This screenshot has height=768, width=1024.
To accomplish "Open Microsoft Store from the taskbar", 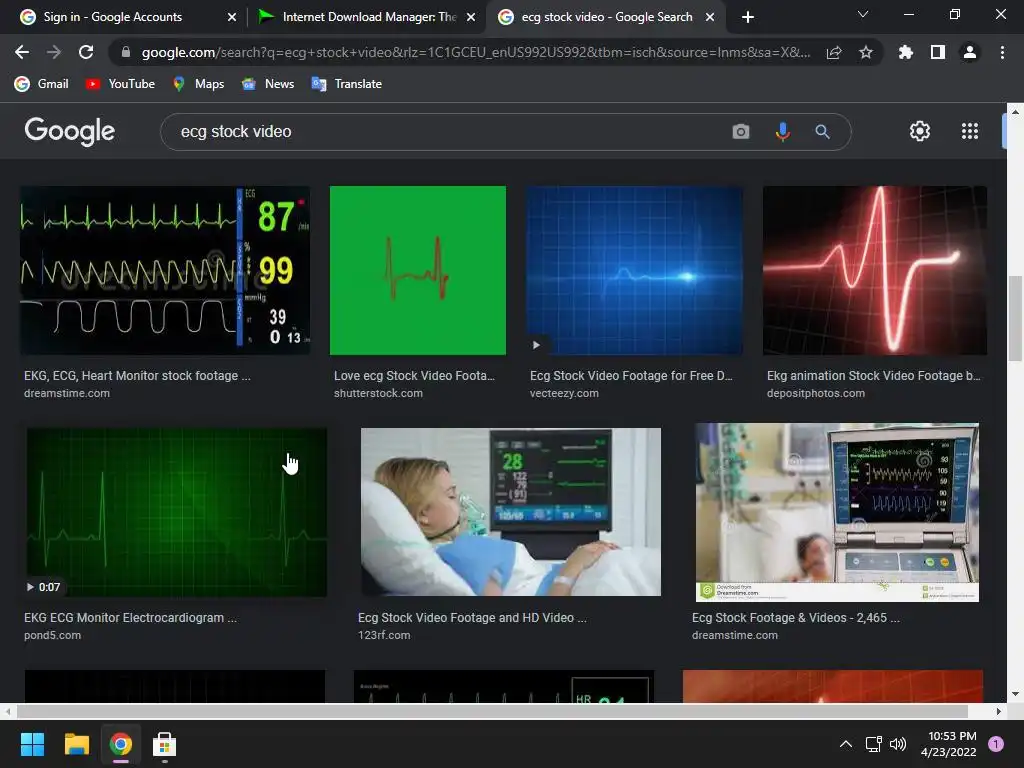I will pyautogui.click(x=164, y=744).
